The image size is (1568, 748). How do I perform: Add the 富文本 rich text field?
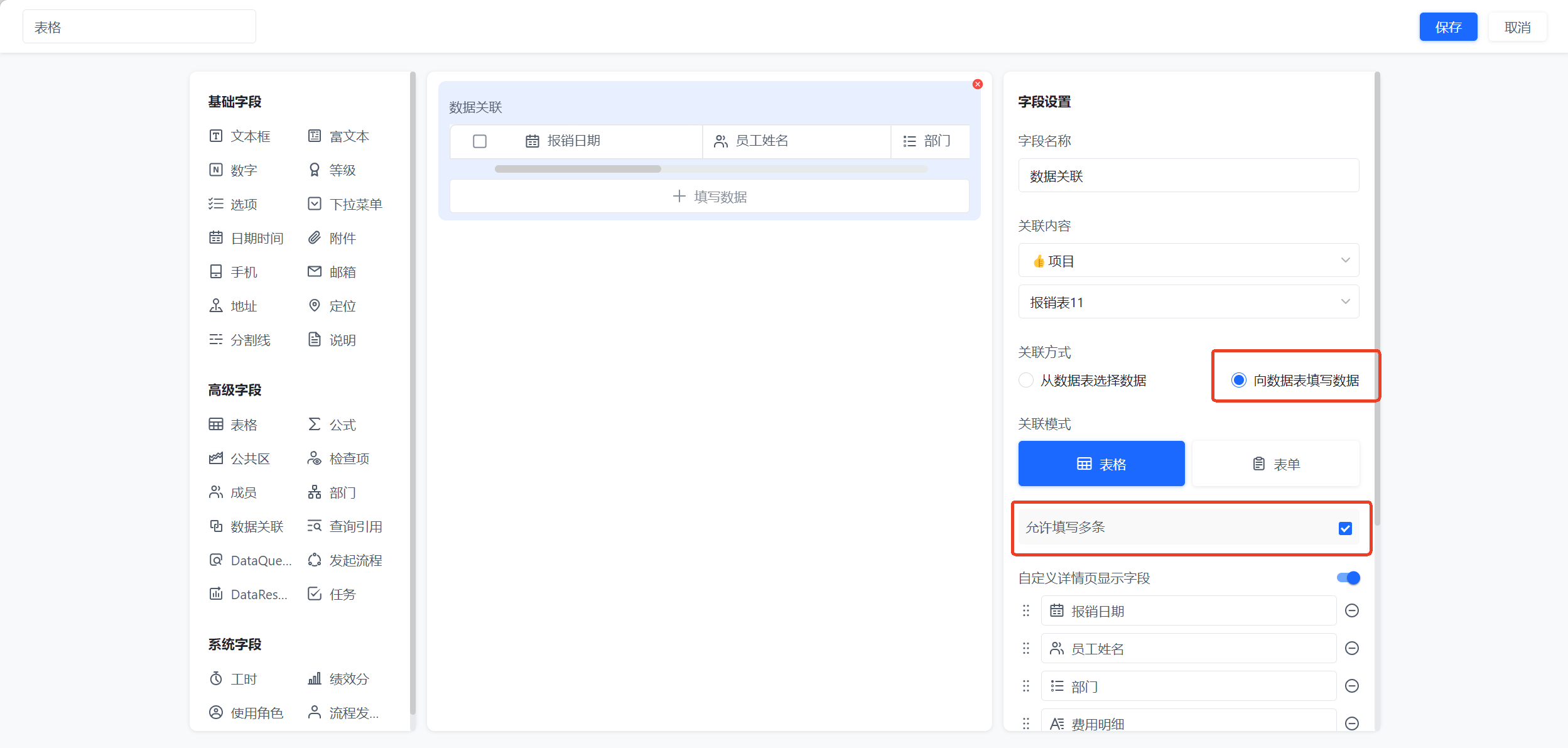(338, 136)
